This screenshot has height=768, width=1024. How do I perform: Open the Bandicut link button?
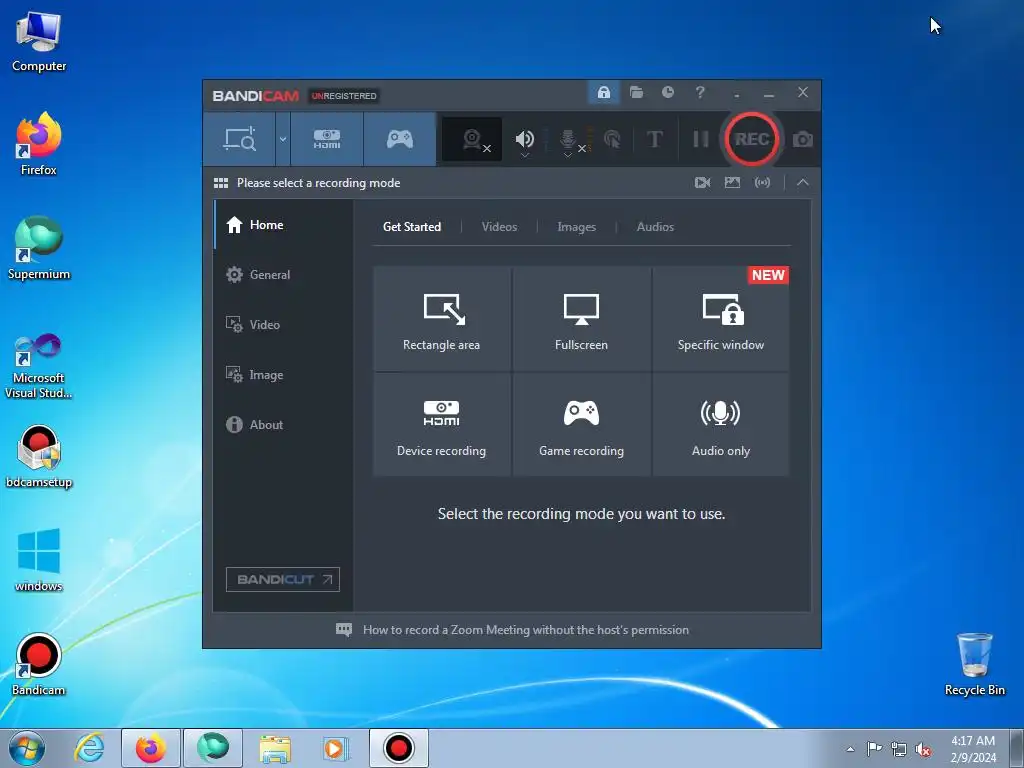pos(283,579)
